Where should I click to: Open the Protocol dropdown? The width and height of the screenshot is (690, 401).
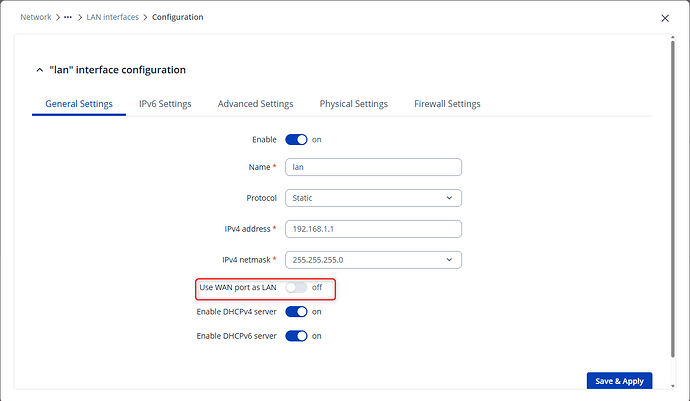(x=372, y=198)
